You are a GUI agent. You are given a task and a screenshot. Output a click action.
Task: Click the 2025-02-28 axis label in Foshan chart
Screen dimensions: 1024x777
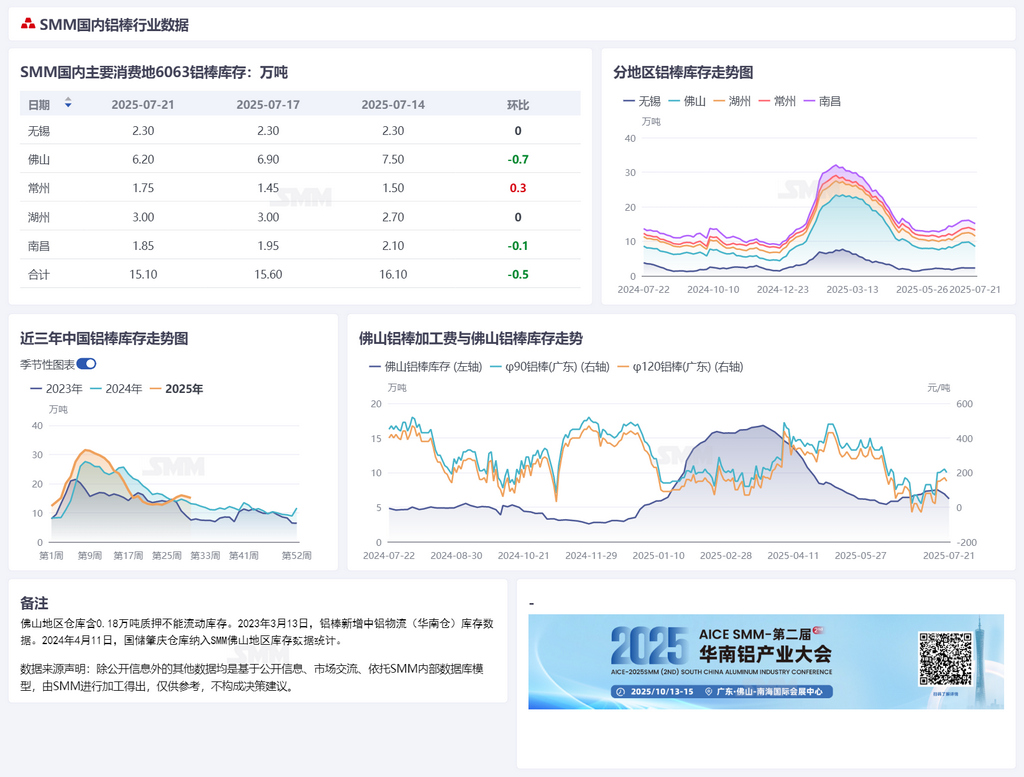[726, 556]
